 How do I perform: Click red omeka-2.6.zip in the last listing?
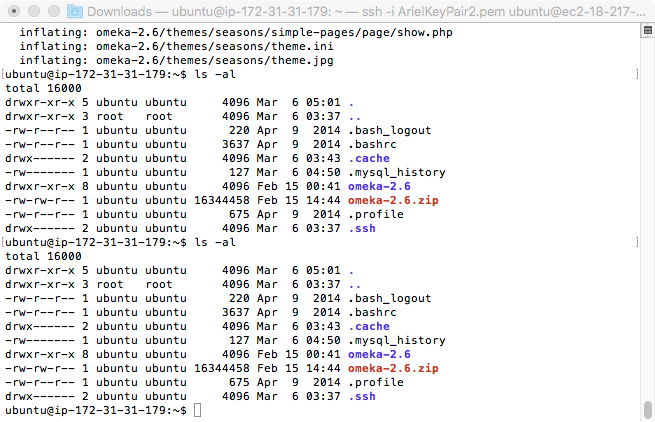coord(393,369)
